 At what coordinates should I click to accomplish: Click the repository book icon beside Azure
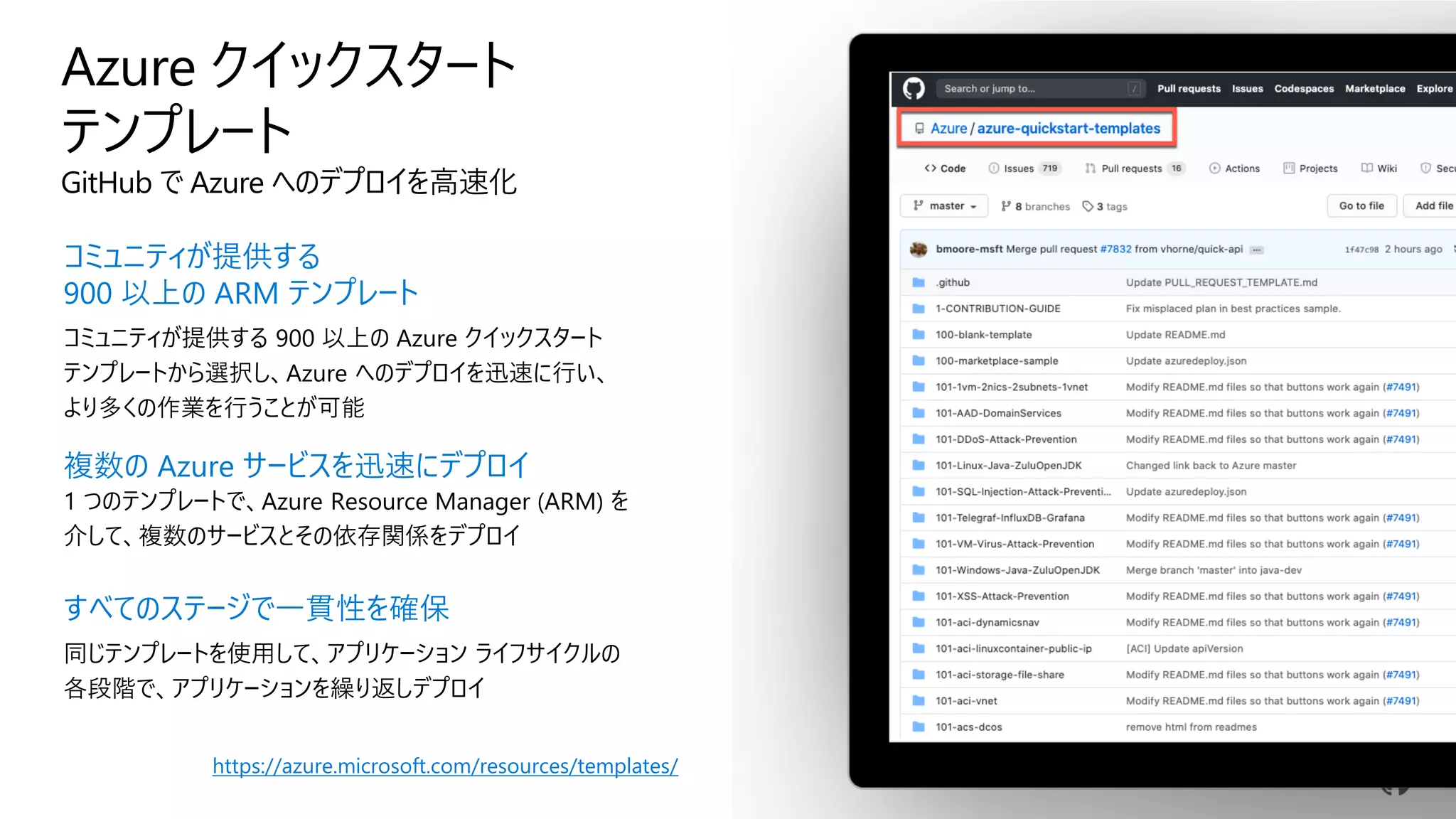click(x=919, y=129)
